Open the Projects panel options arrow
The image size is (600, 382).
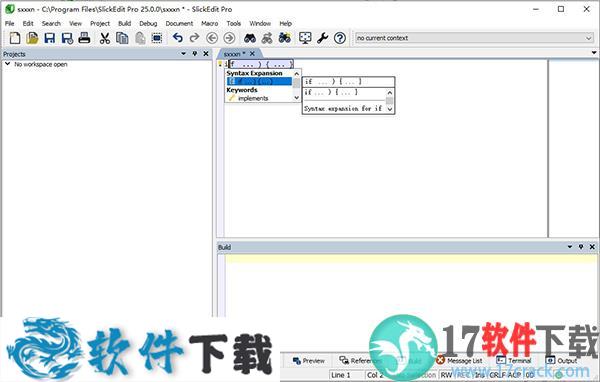coord(184,54)
